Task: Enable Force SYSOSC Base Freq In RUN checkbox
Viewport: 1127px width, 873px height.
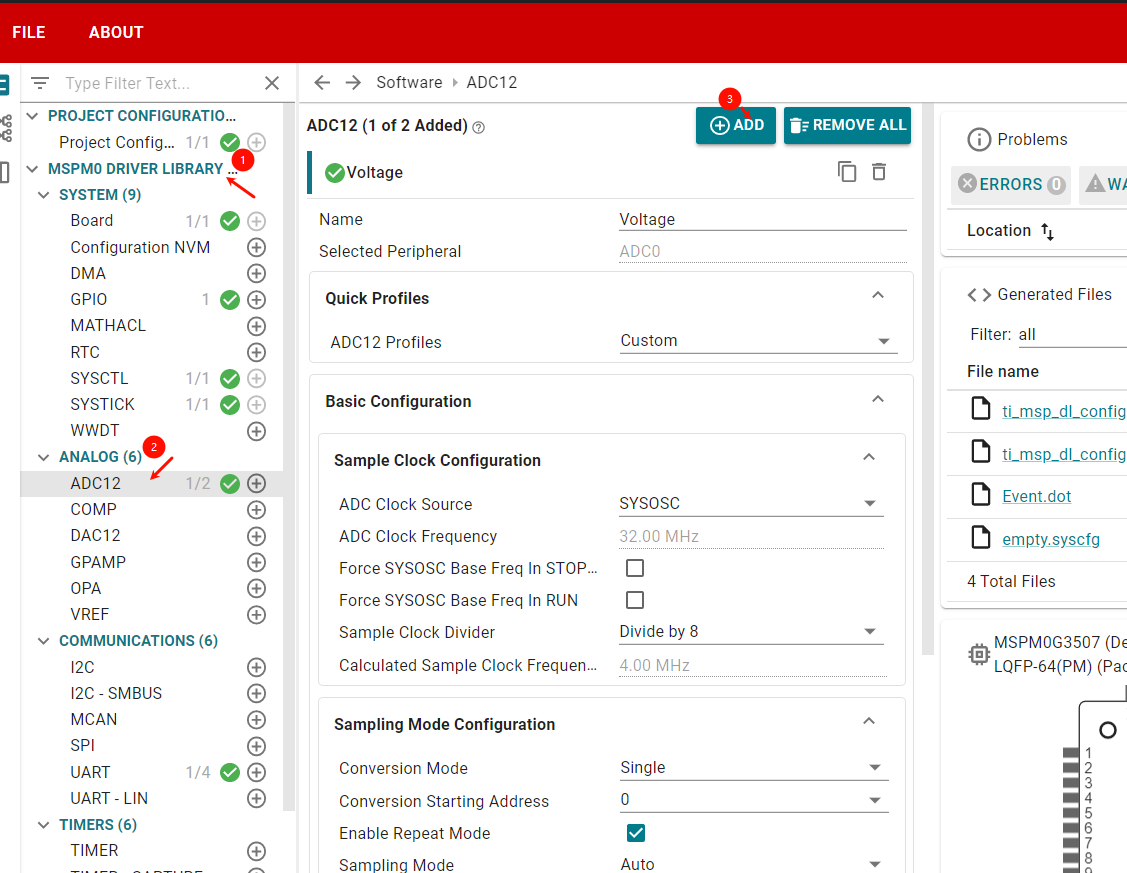Action: (x=635, y=600)
